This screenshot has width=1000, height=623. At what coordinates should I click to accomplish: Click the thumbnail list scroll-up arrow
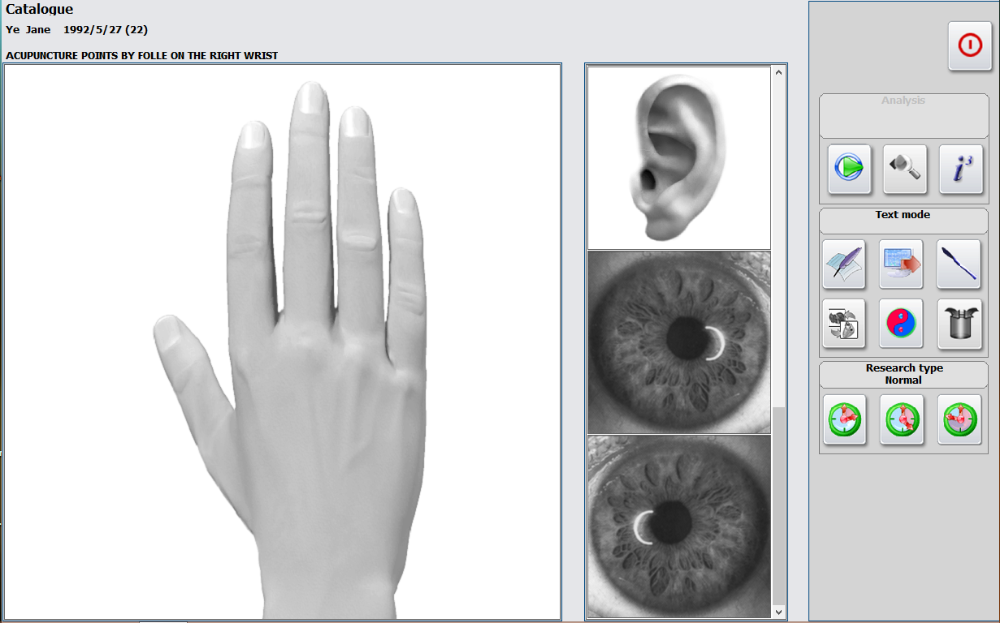pos(779,73)
